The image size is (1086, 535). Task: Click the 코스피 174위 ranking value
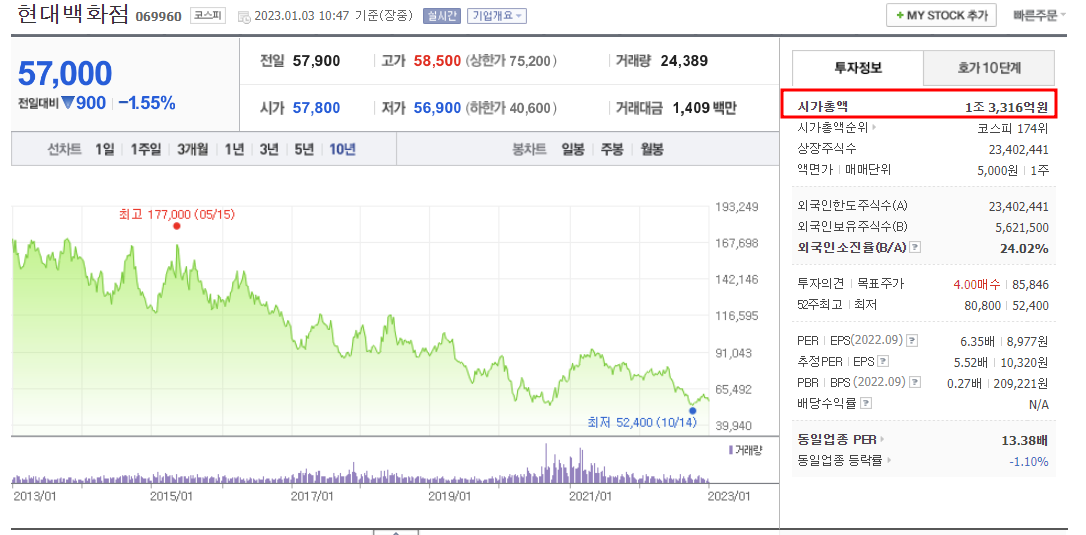1013,128
